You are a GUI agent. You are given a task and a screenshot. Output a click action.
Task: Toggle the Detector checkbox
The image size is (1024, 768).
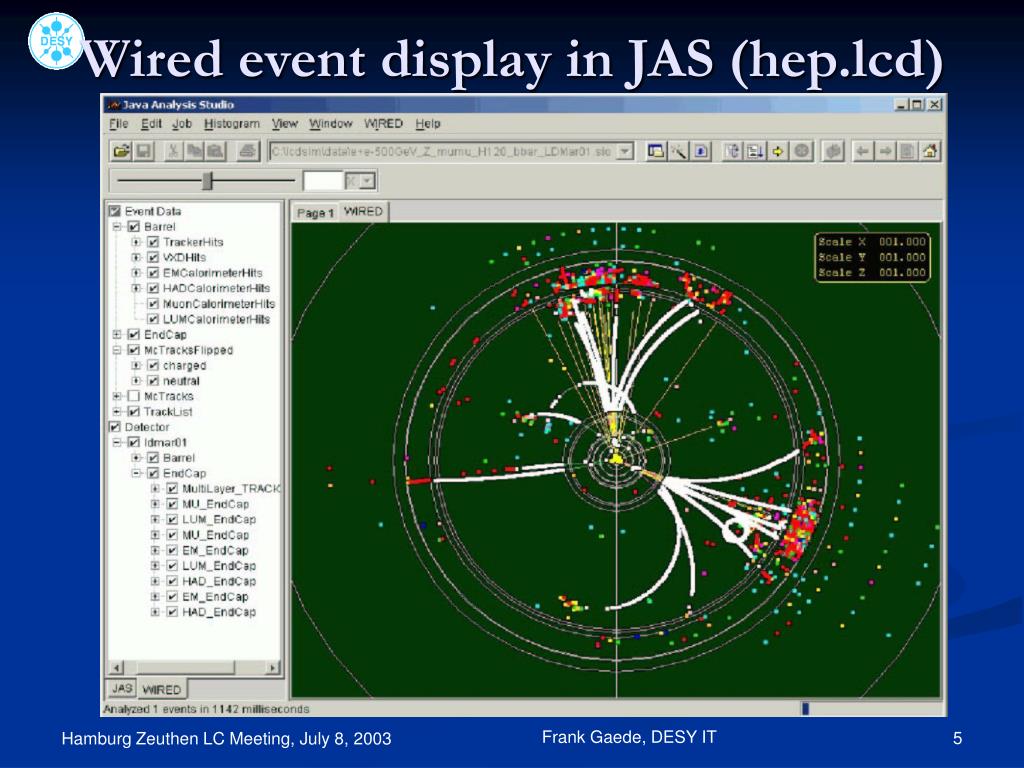115,427
